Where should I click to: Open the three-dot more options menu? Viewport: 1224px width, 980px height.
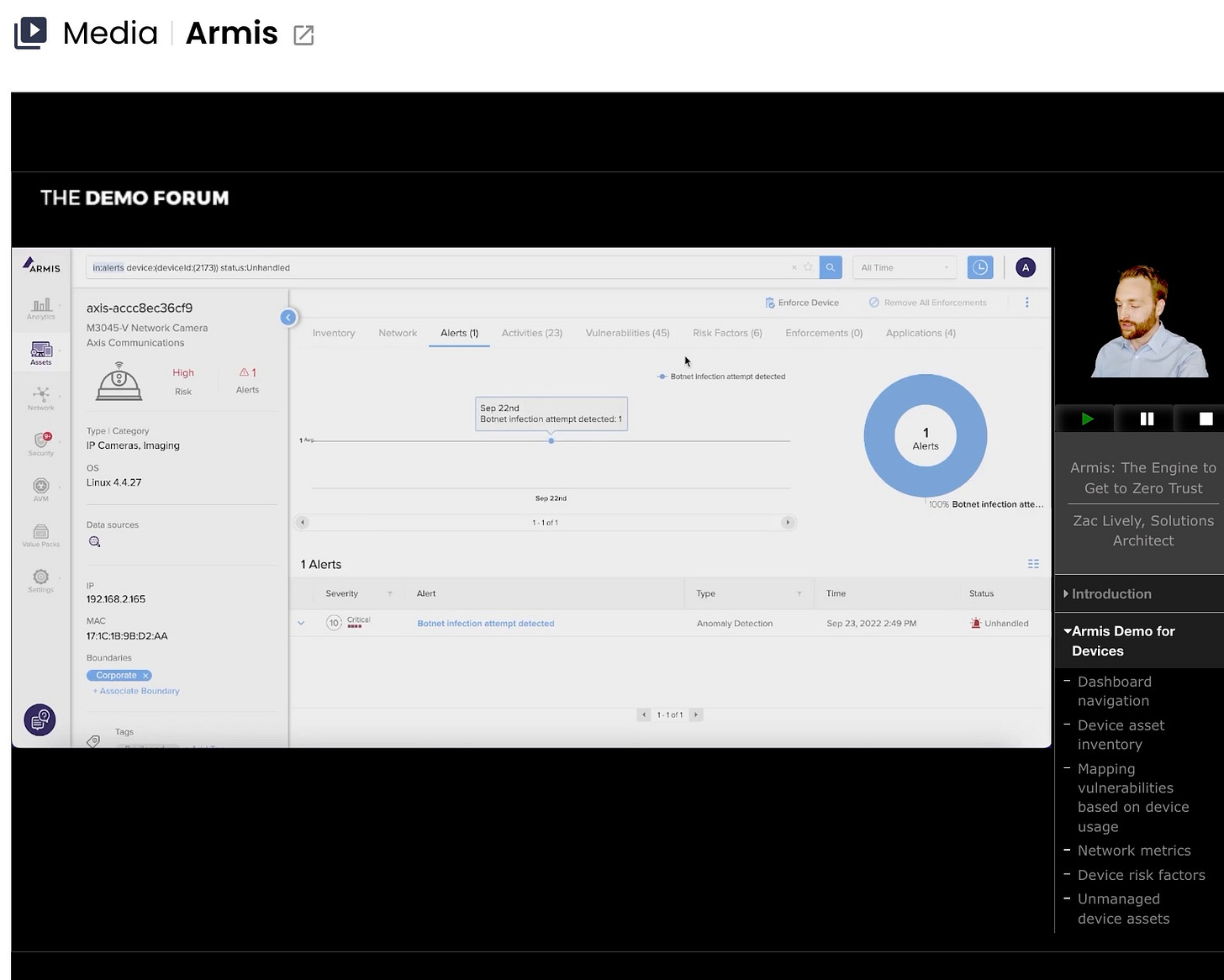[x=1026, y=302]
